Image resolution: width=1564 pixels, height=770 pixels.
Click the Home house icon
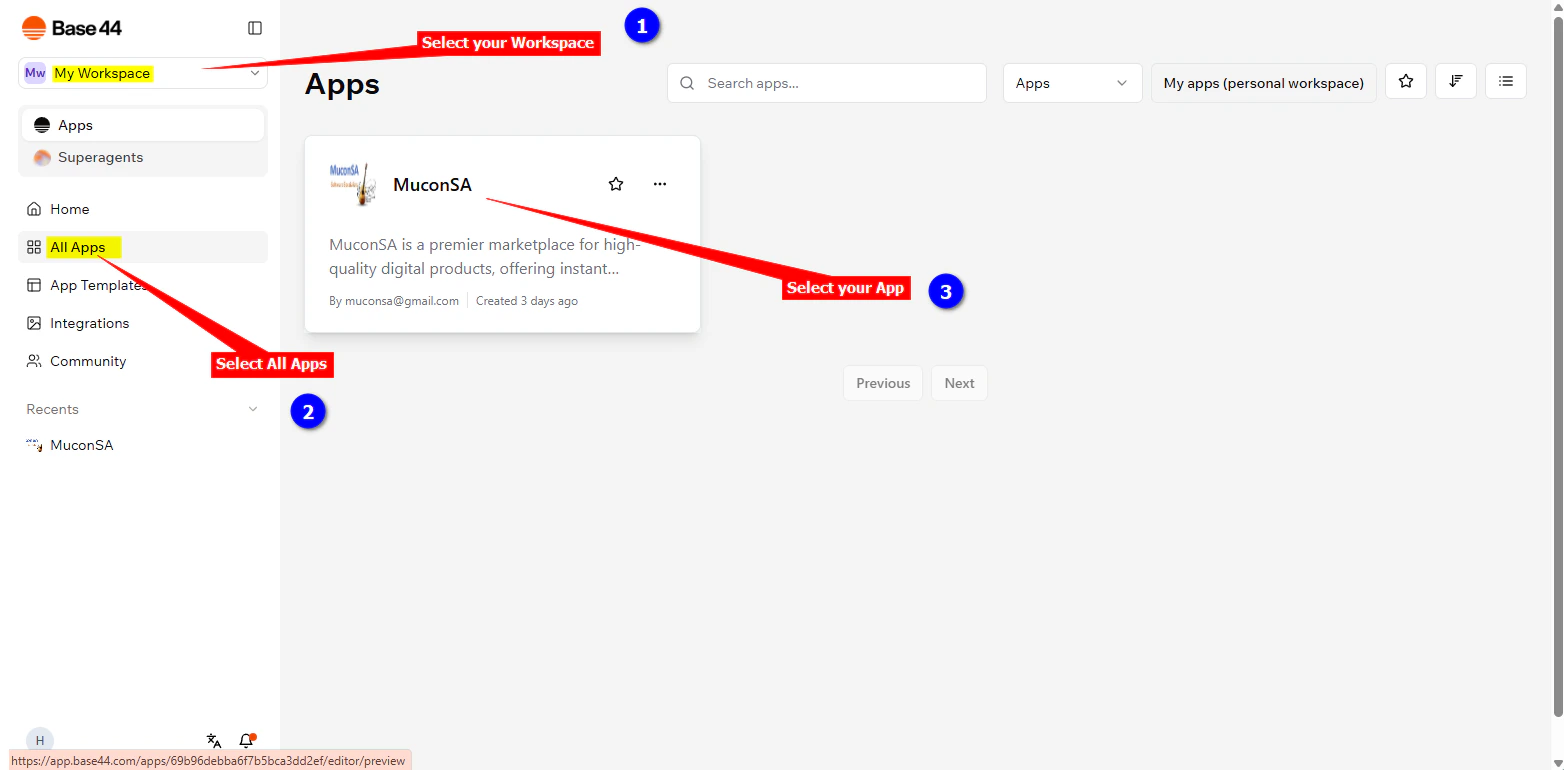tap(34, 209)
